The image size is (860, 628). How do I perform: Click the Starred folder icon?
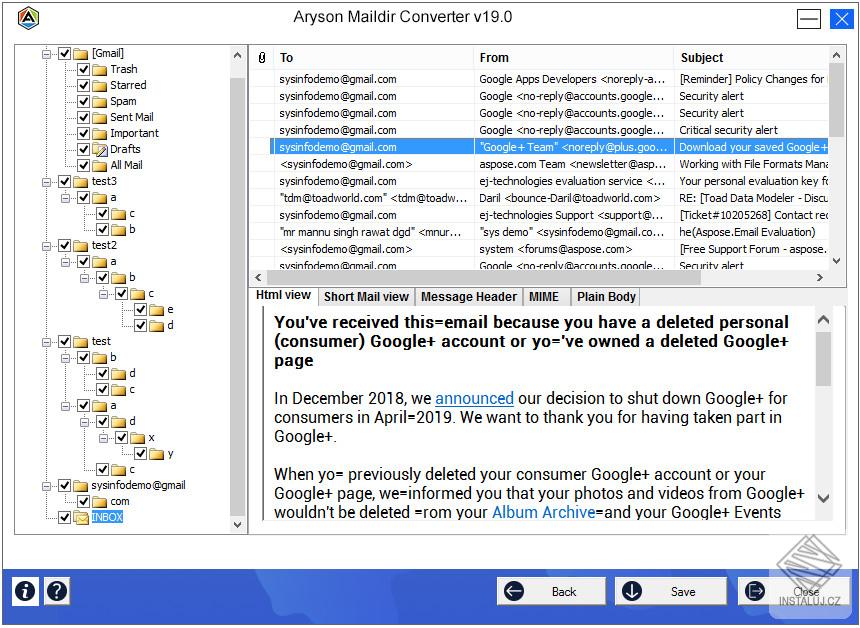point(100,86)
